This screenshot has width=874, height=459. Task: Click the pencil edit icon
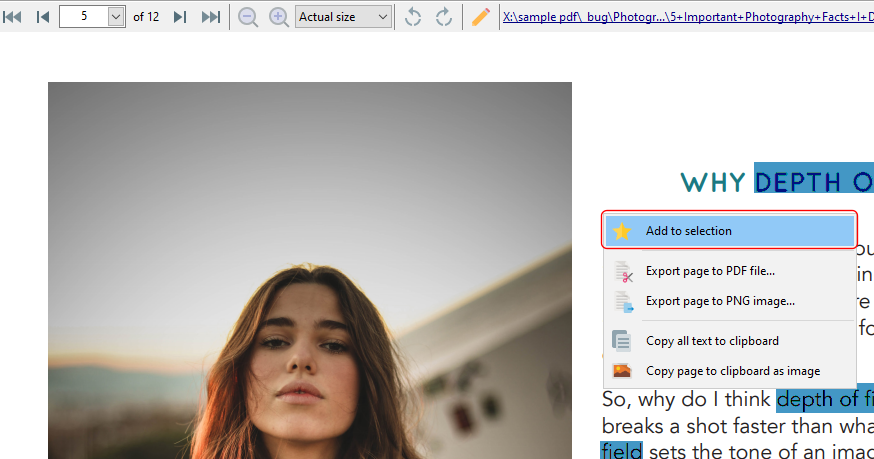pyautogui.click(x=481, y=17)
